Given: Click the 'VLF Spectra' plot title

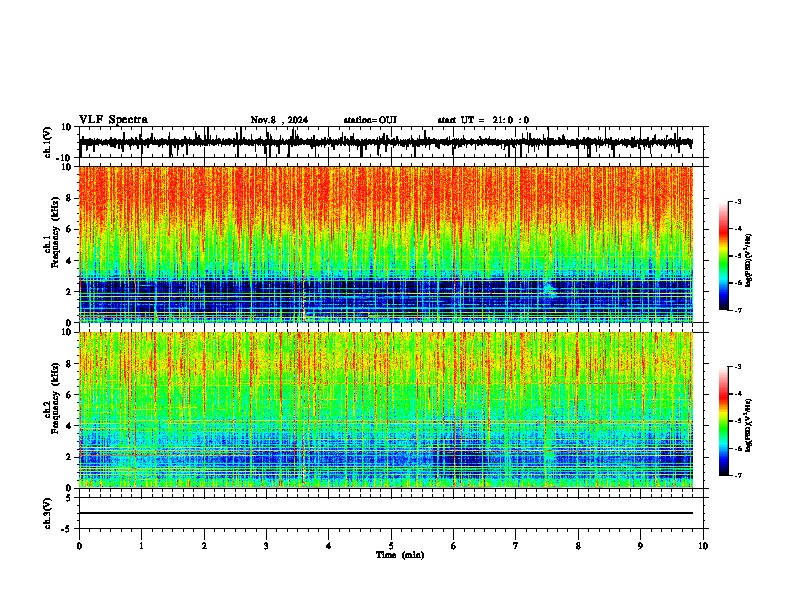Looking at the screenshot, I should (113, 120).
